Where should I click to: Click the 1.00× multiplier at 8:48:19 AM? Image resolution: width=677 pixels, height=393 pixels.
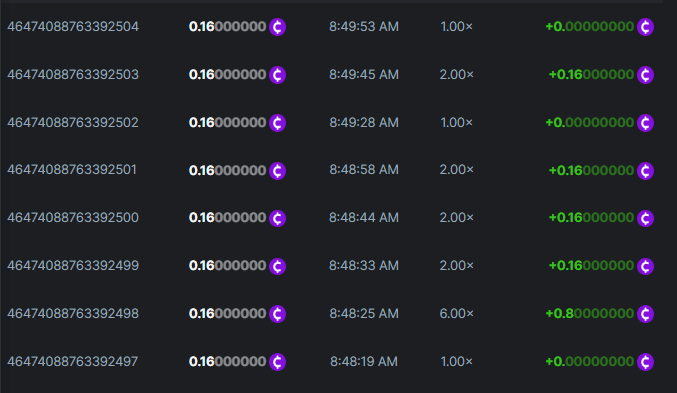point(456,361)
